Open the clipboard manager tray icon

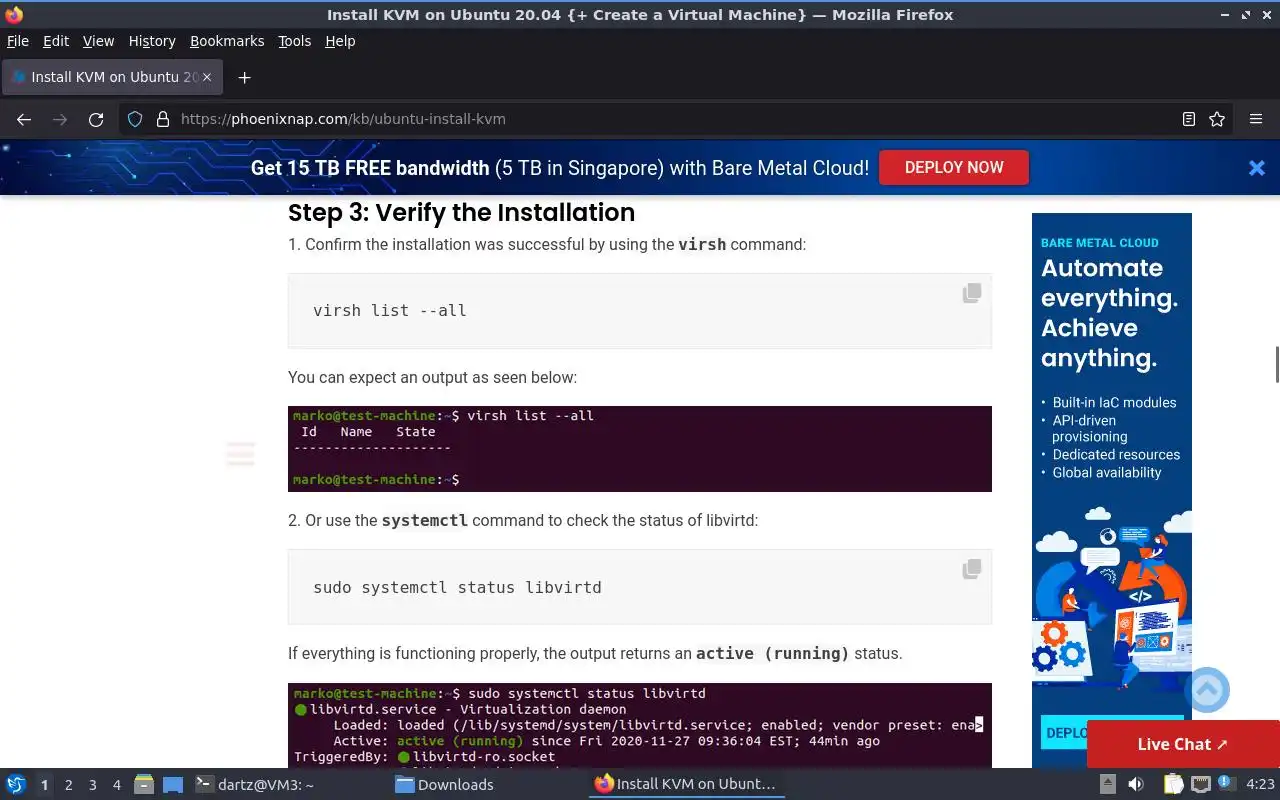pos(1173,784)
